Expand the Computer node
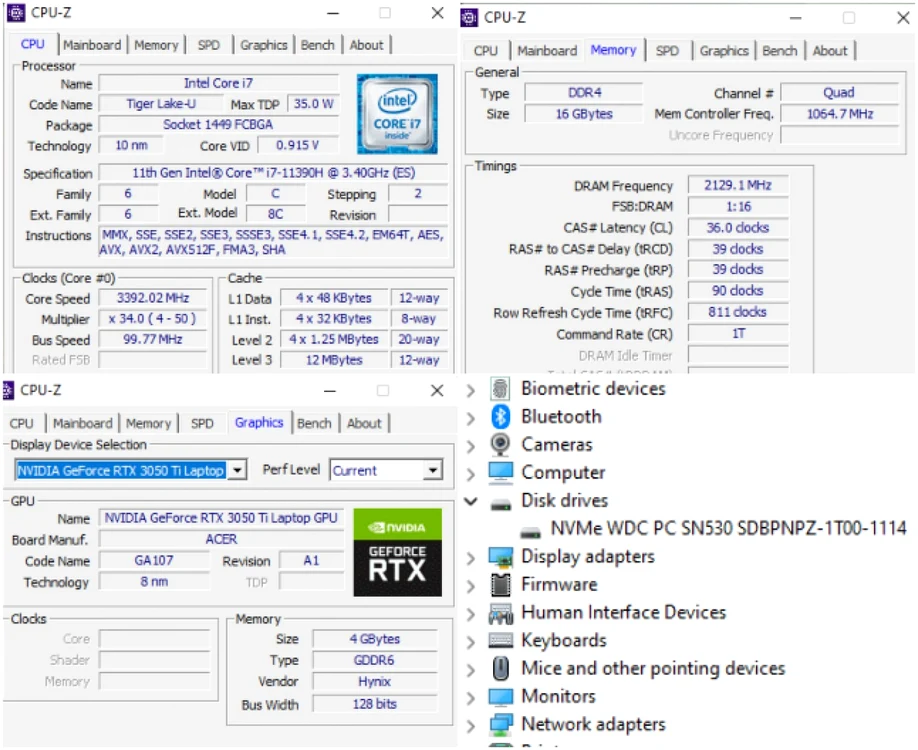The image size is (918, 750). [x=471, y=473]
